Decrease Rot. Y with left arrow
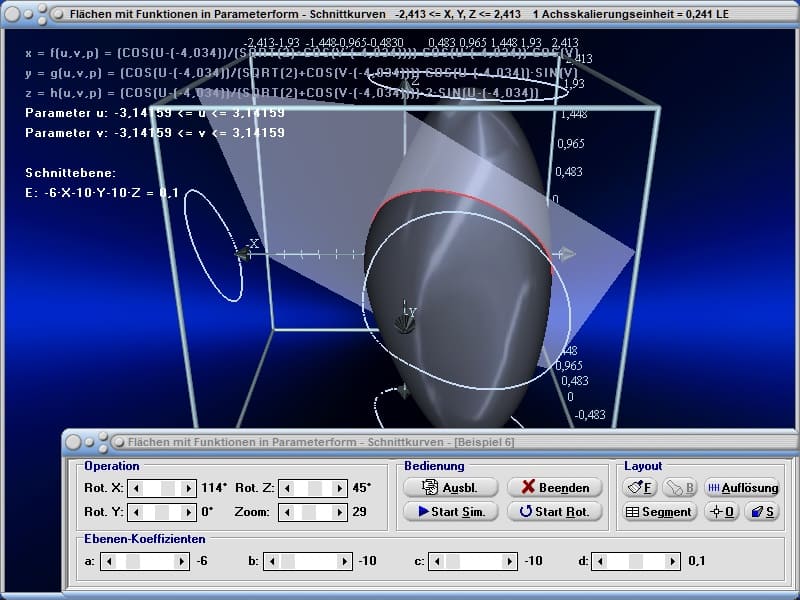The width and height of the screenshot is (800, 600). coord(136,512)
